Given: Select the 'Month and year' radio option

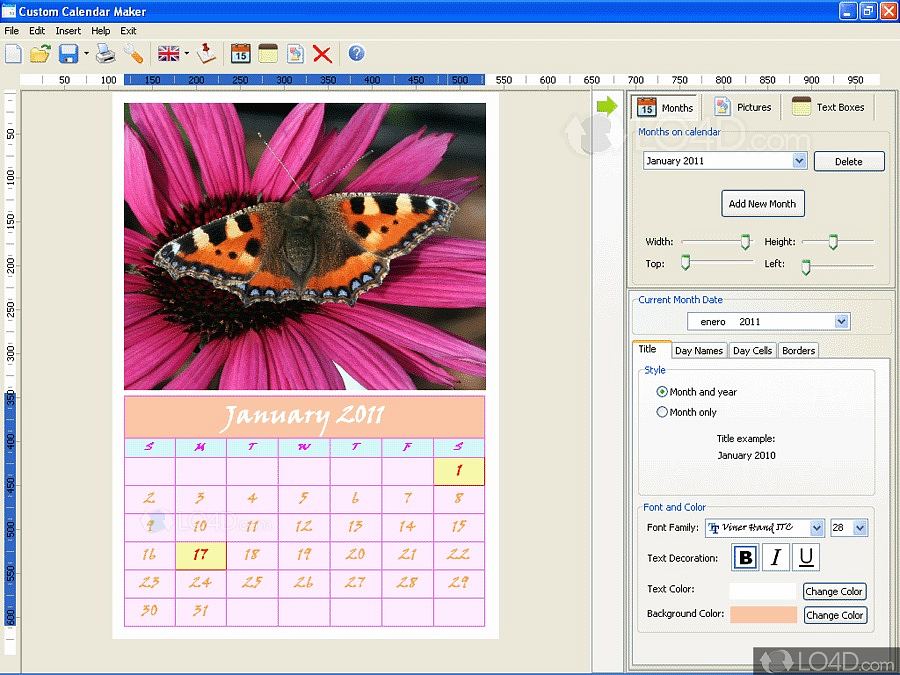Looking at the screenshot, I should point(662,392).
